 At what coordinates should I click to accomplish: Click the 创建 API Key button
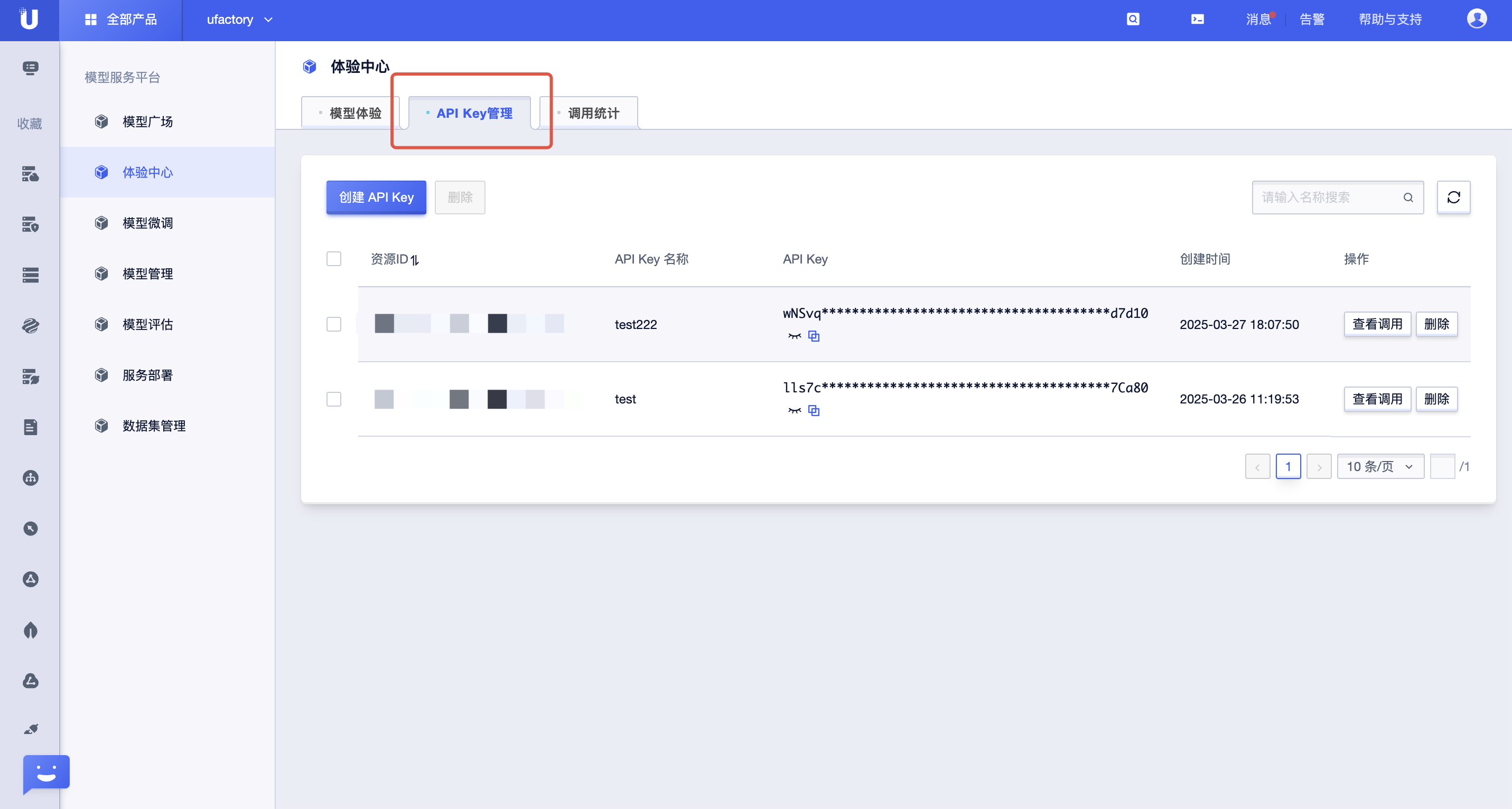(x=376, y=197)
